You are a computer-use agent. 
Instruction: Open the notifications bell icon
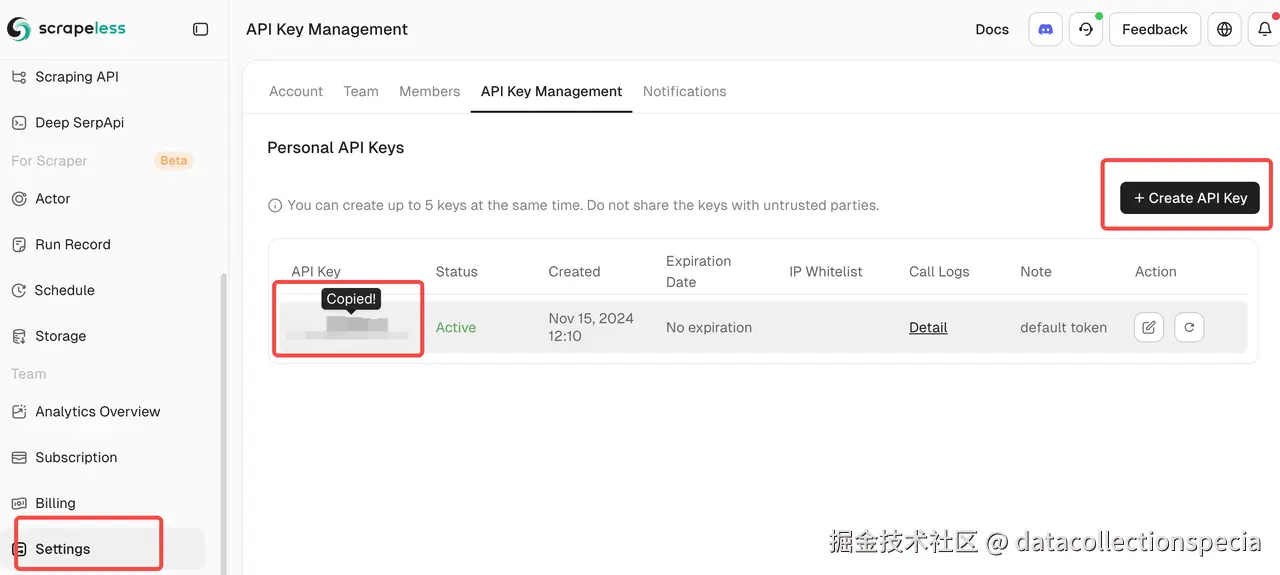coord(1264,29)
